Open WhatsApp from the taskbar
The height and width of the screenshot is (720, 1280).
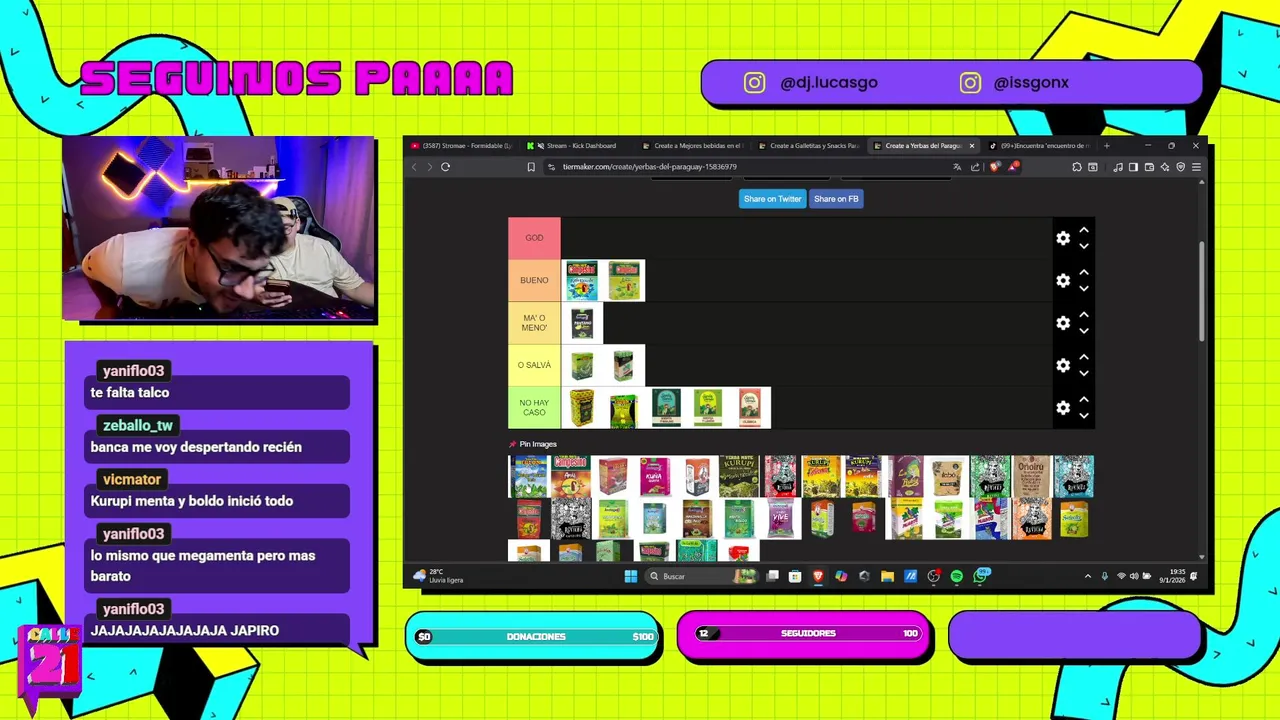pos(980,576)
